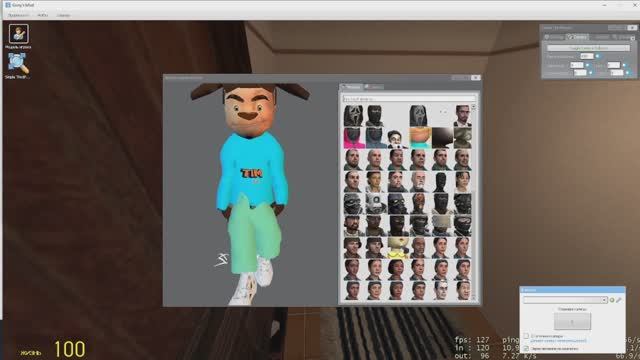640x360 pixels.
Task: Select the checkmark tab in top-right panel
Action: click(577, 37)
